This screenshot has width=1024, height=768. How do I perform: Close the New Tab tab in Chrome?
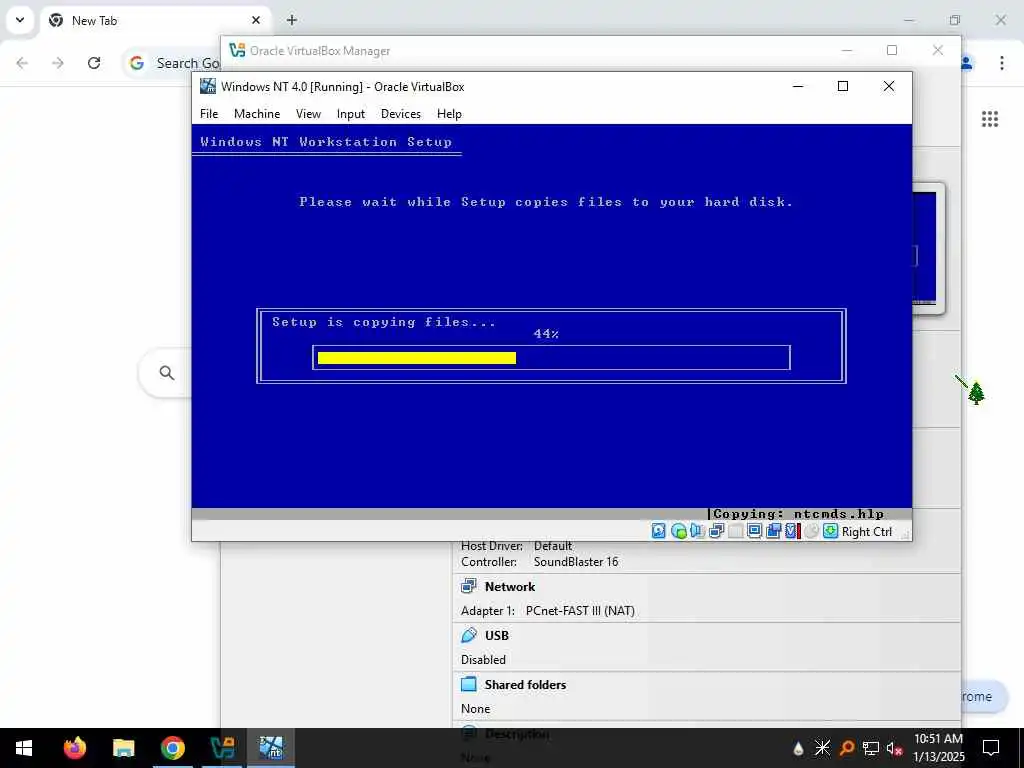pyautogui.click(x=256, y=20)
